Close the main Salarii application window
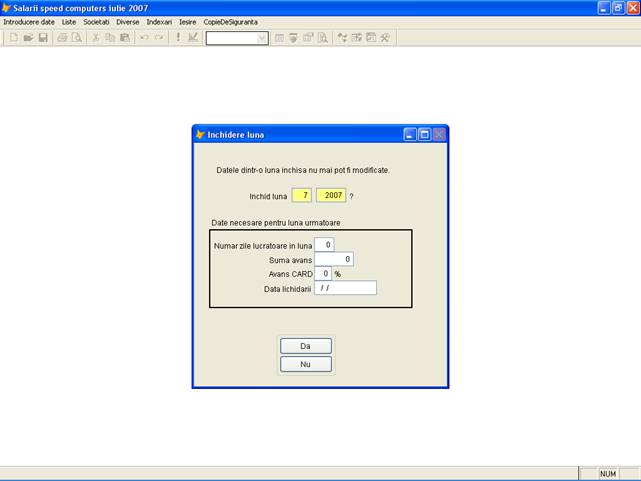Viewport: 641px width, 481px height. click(633, 8)
